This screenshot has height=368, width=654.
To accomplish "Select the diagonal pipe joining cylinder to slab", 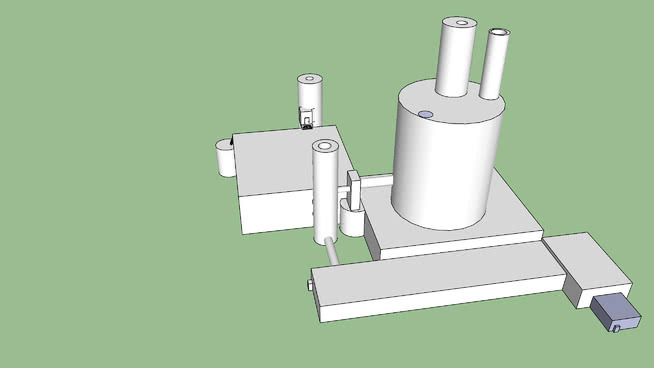I will (332, 251).
